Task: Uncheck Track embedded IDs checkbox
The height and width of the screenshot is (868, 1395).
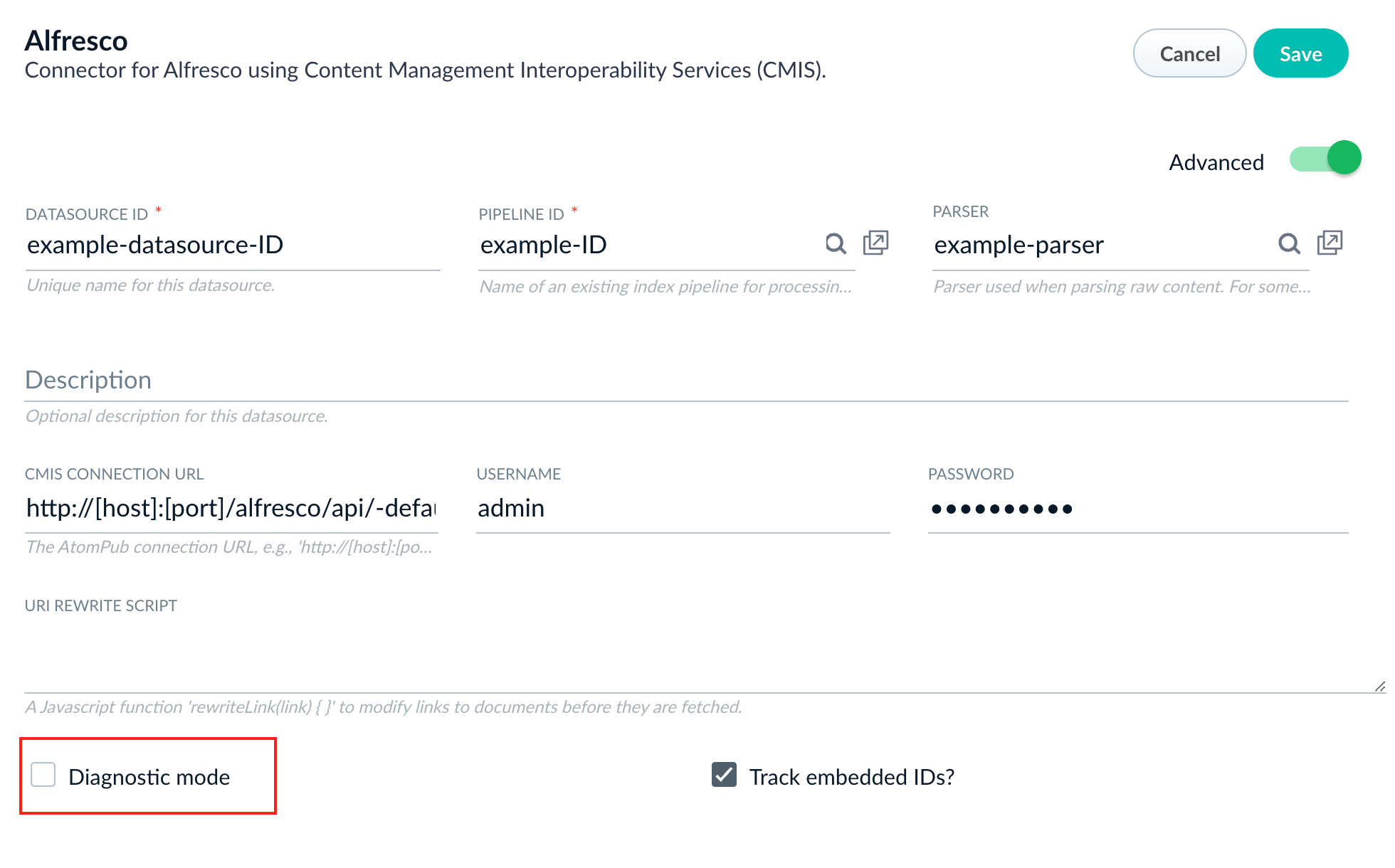Action: tap(724, 775)
